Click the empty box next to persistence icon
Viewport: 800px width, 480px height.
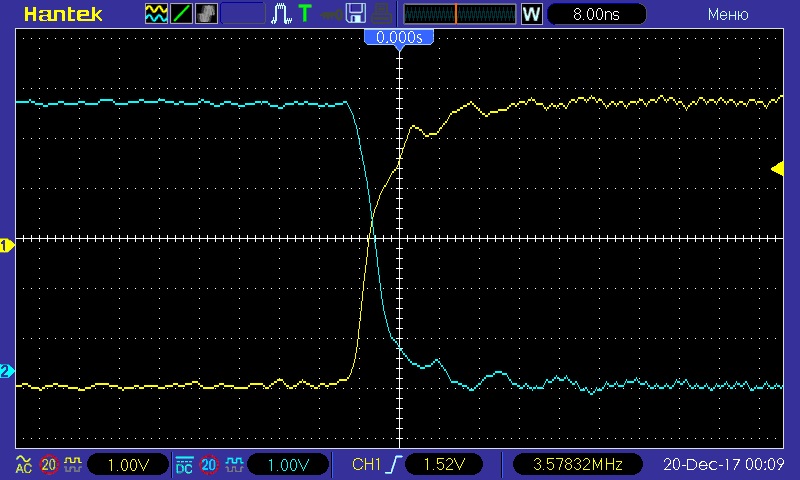click(243, 14)
